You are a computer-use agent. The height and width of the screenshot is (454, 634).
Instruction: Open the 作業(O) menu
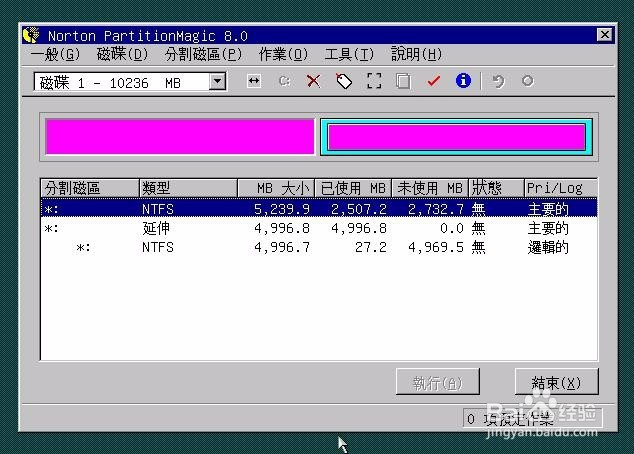tap(283, 54)
